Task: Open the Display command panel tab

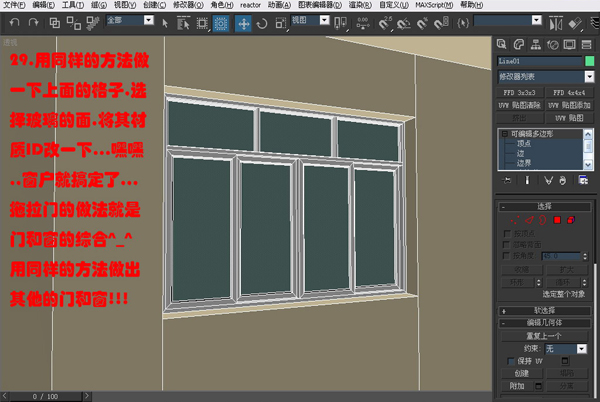Action: pyautogui.click(x=569, y=44)
